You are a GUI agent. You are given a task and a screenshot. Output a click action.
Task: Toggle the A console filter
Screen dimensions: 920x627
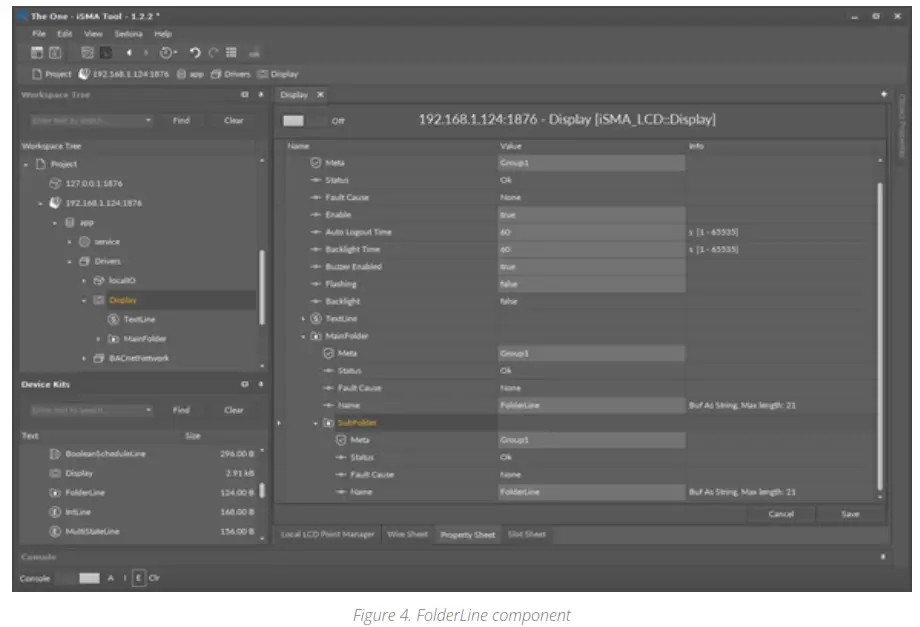(x=110, y=578)
